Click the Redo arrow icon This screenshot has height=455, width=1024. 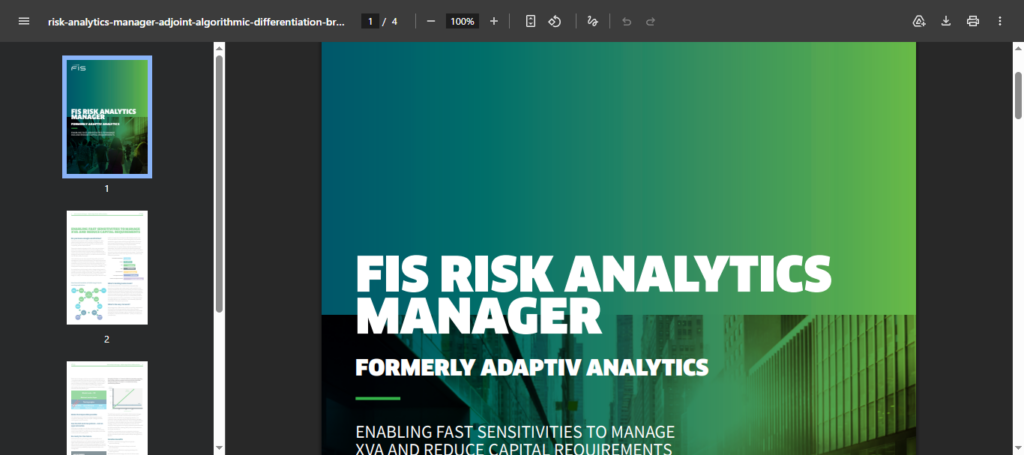tap(650, 21)
